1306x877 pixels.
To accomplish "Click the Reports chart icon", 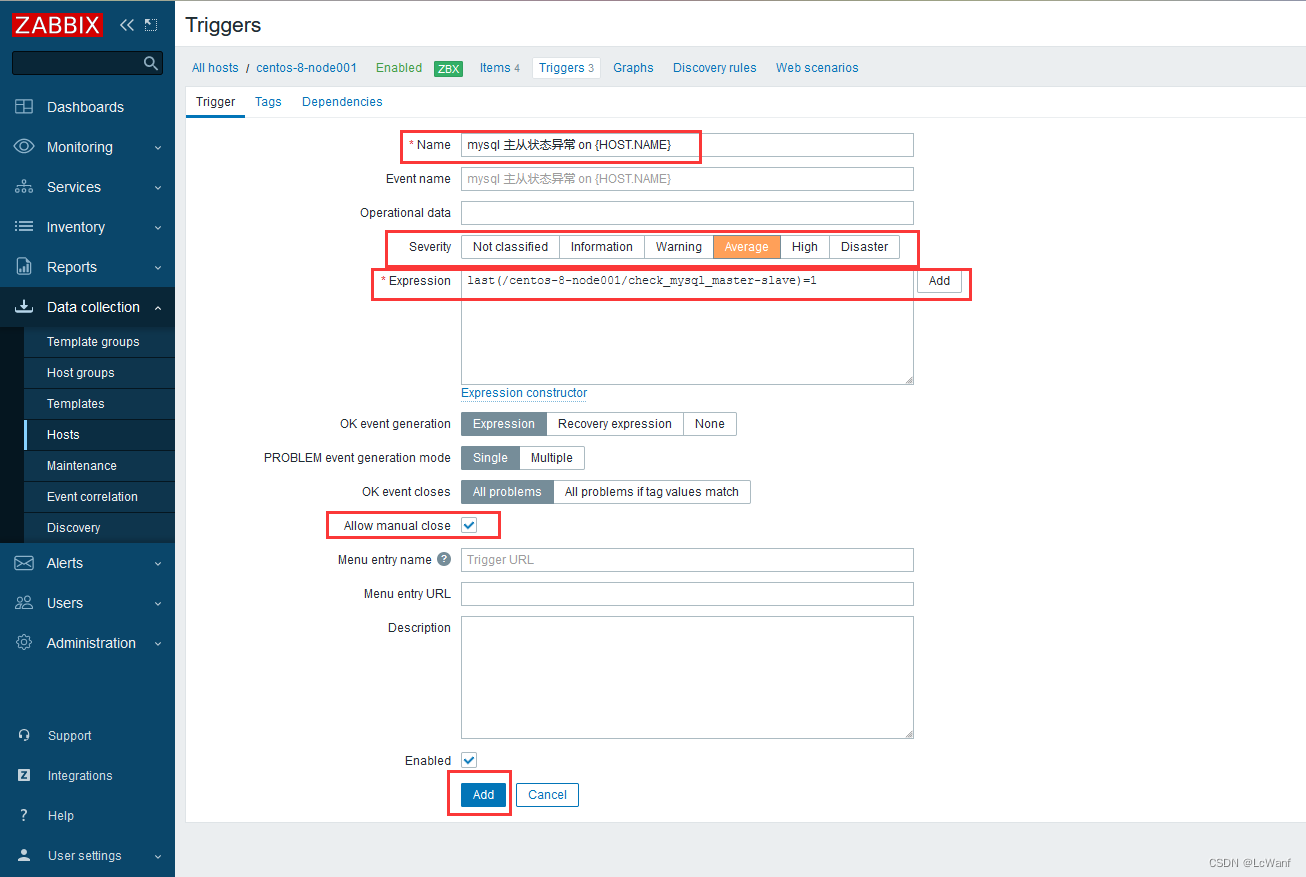I will pos(24,267).
